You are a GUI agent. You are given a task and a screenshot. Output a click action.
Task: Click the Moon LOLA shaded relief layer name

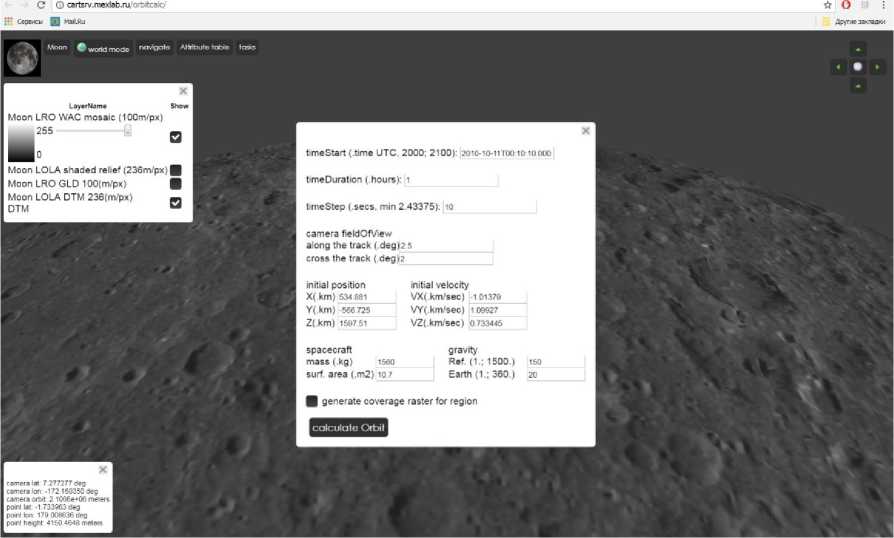[x=88, y=170]
